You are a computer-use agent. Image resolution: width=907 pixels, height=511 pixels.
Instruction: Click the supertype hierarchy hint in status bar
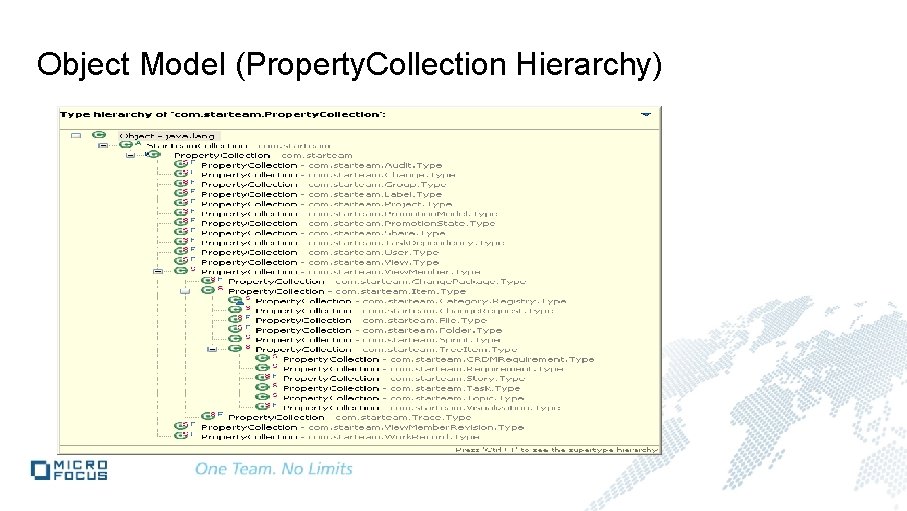tap(556, 450)
